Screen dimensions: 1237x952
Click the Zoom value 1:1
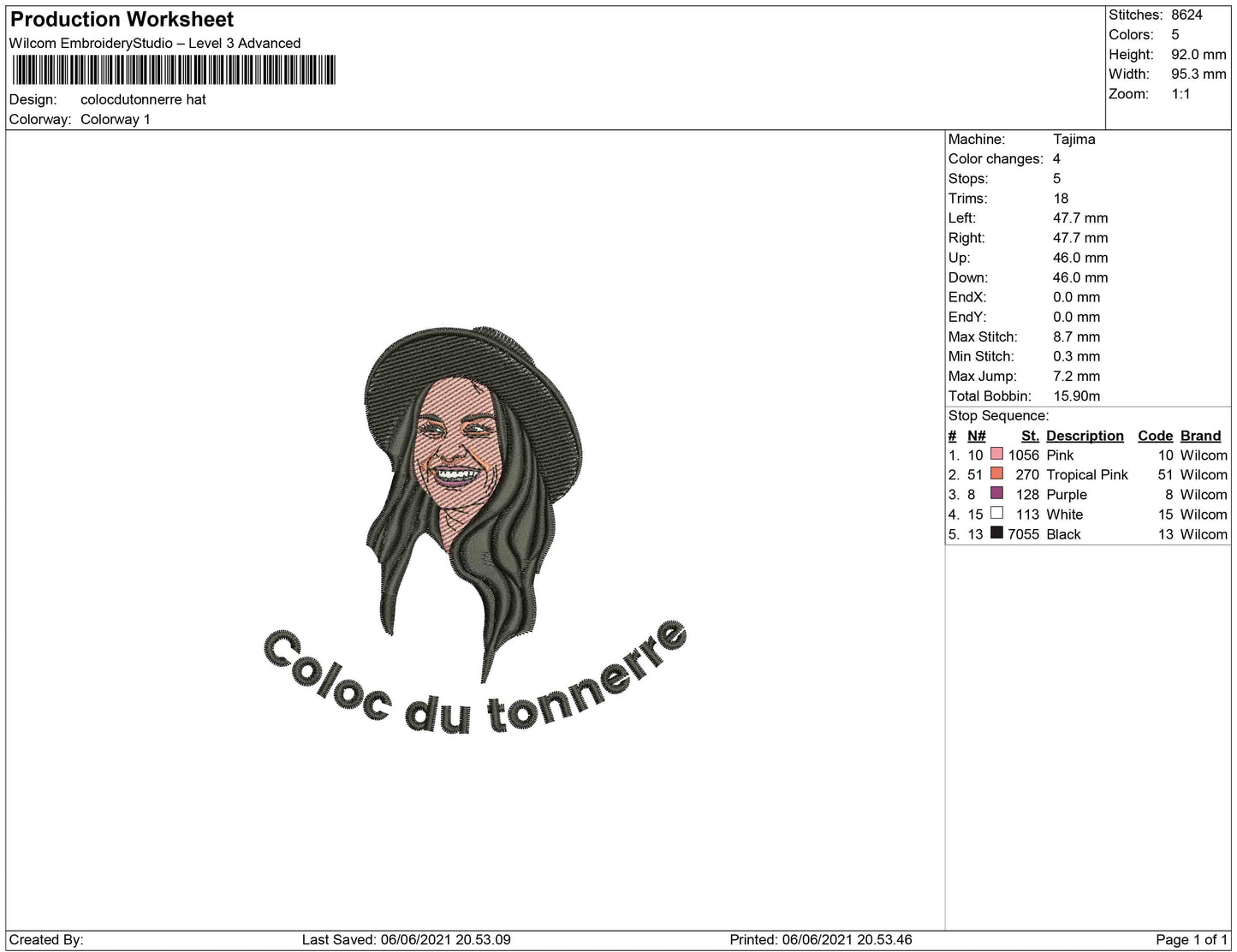[1181, 93]
